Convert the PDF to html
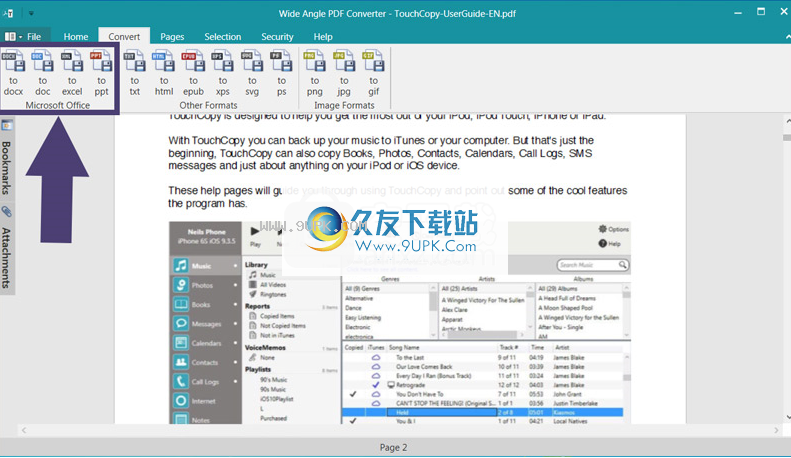This screenshot has width=791, height=458. pos(164,73)
